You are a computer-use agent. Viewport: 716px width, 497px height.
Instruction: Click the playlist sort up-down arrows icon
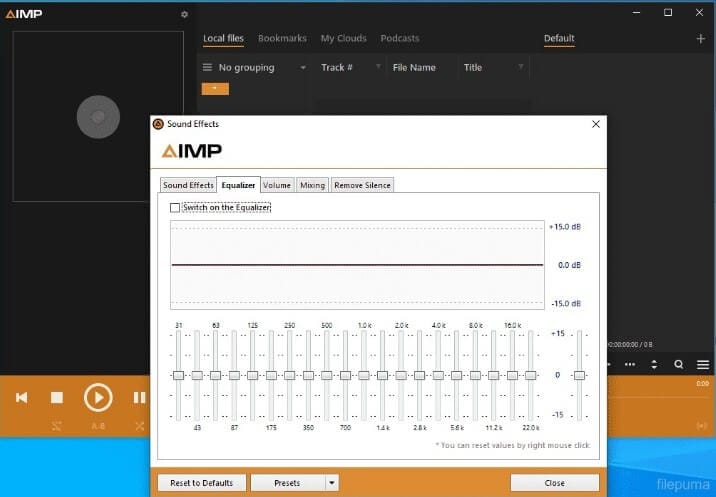(654, 365)
